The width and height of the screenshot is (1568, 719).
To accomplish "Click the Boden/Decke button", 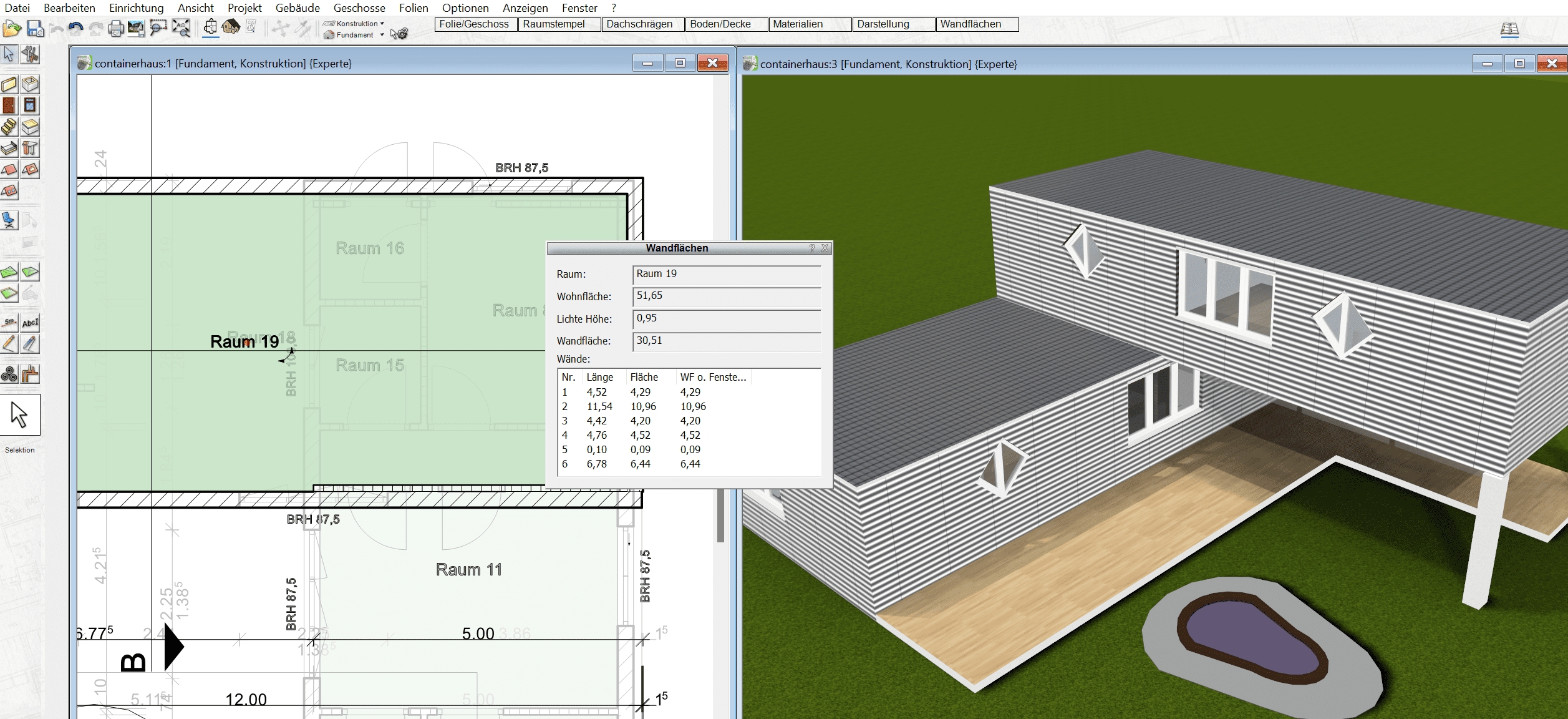I will point(726,24).
